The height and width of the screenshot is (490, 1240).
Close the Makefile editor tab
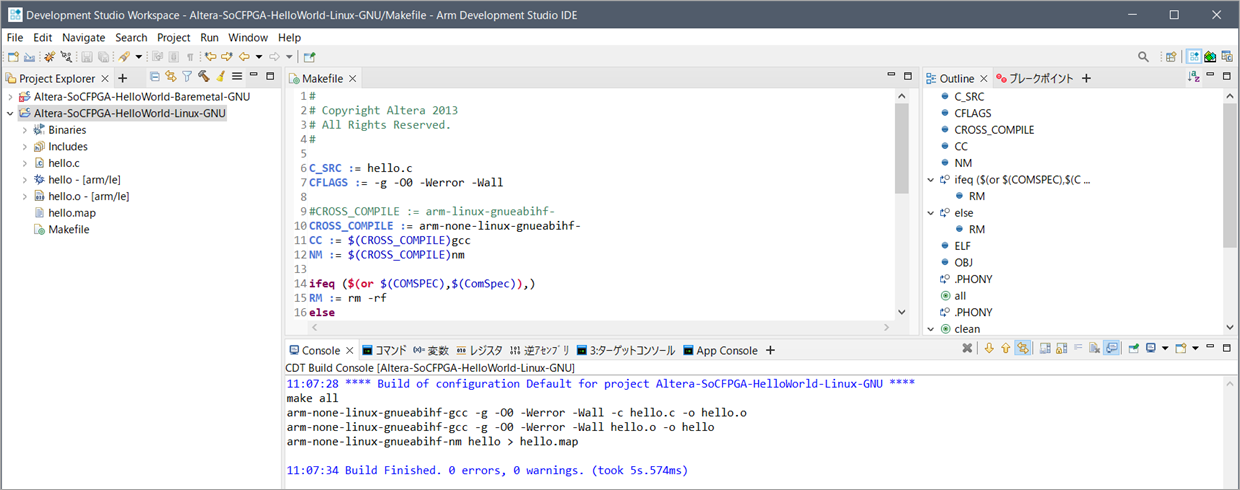[x=353, y=79]
